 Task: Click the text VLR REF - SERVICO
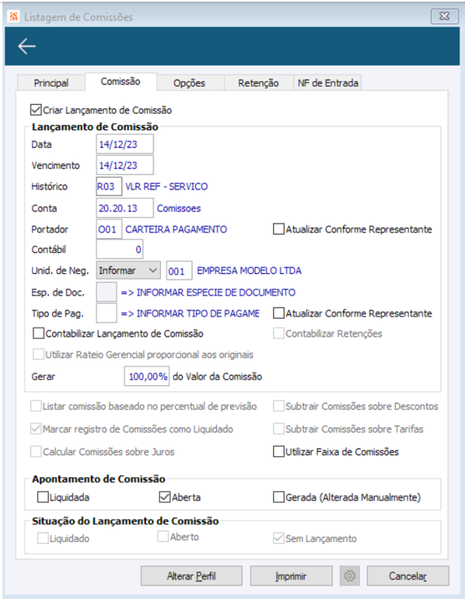point(167,186)
